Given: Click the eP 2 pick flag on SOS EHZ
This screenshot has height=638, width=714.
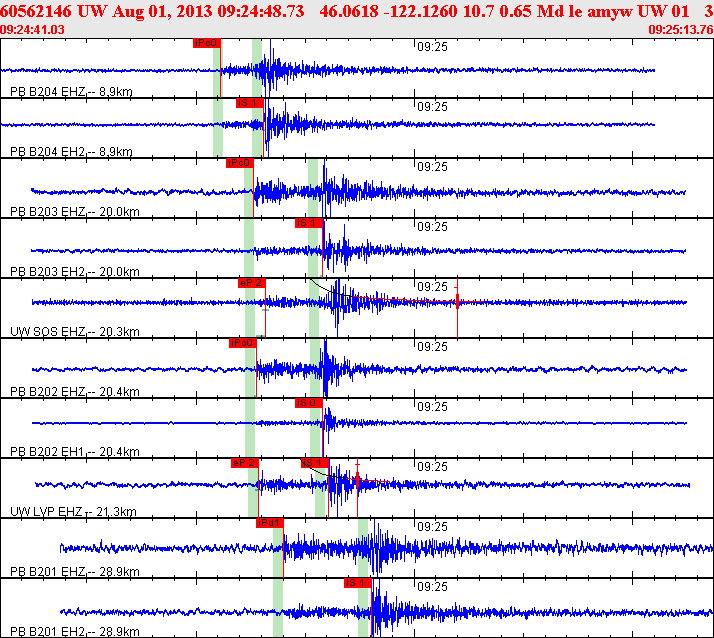Looking at the screenshot, I should pyautogui.click(x=252, y=283).
